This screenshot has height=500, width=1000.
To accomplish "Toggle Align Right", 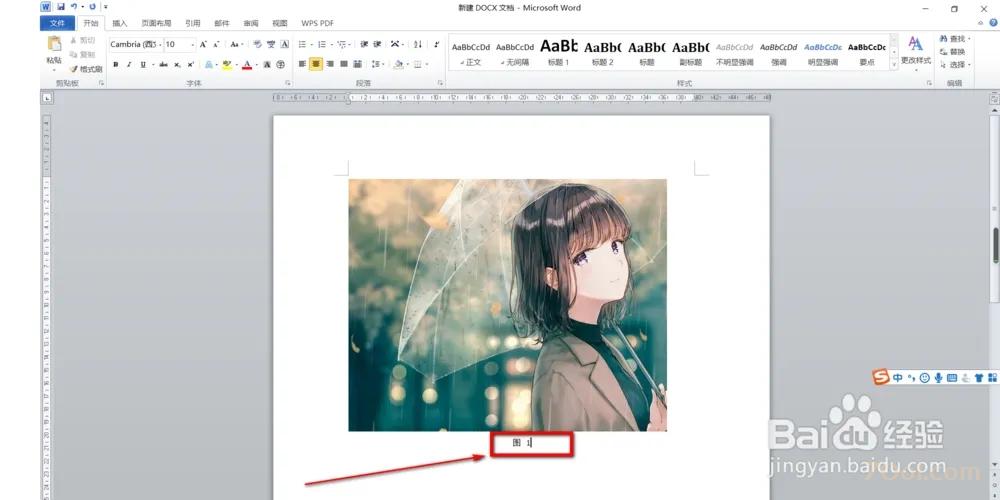I will pyautogui.click(x=330, y=64).
